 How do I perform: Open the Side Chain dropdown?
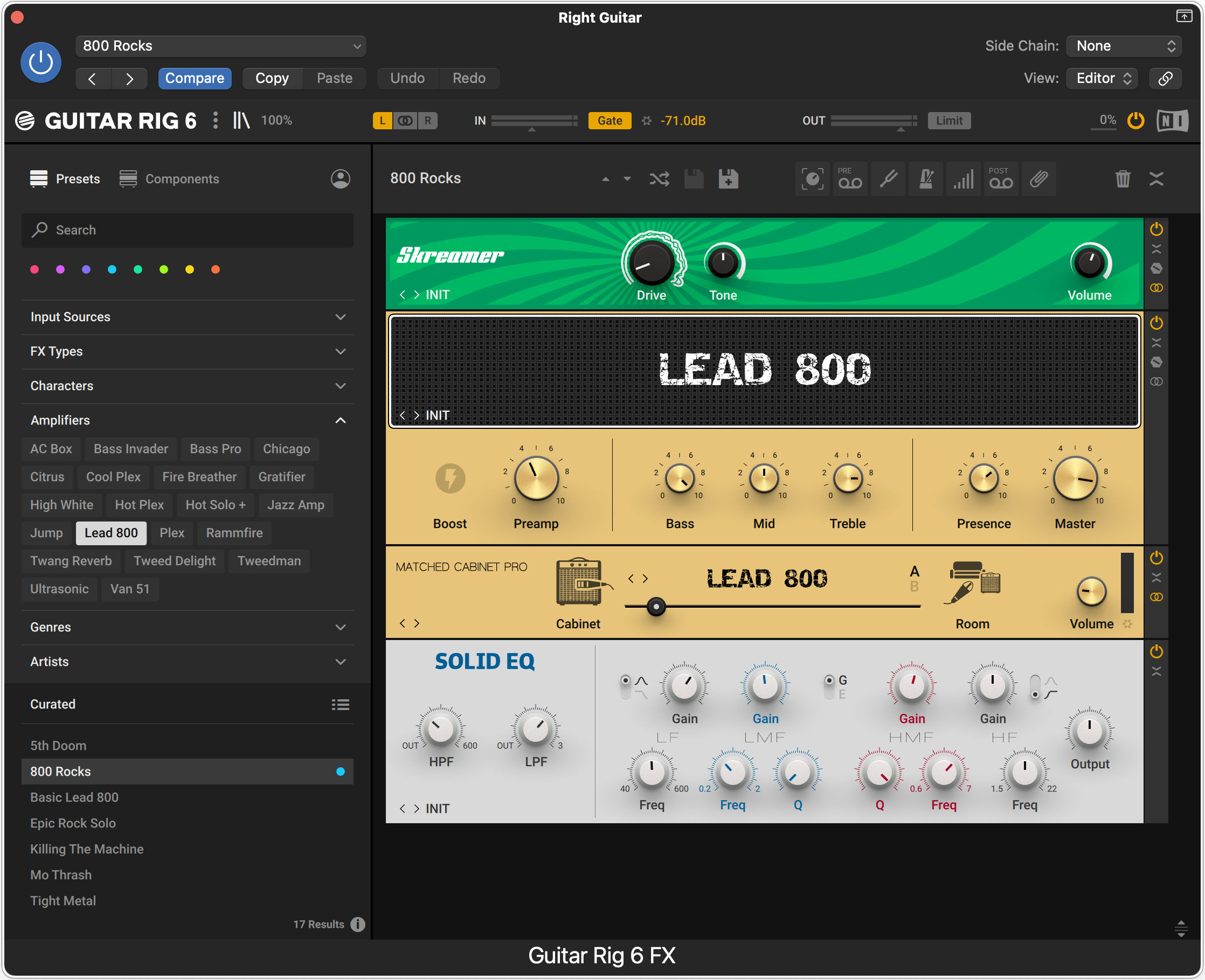(x=1123, y=46)
